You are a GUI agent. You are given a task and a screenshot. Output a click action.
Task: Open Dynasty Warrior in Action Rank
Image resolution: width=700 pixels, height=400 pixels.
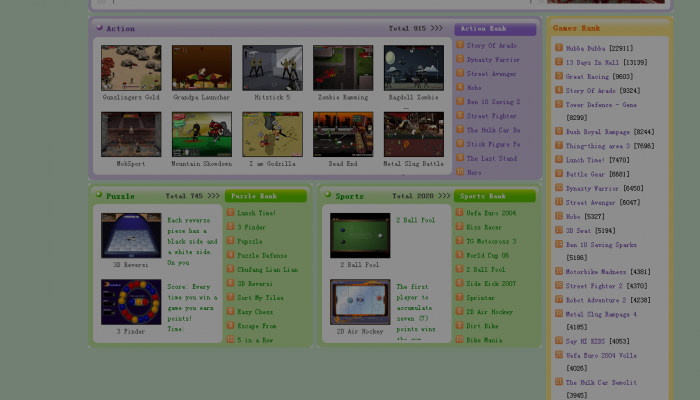(x=492, y=60)
